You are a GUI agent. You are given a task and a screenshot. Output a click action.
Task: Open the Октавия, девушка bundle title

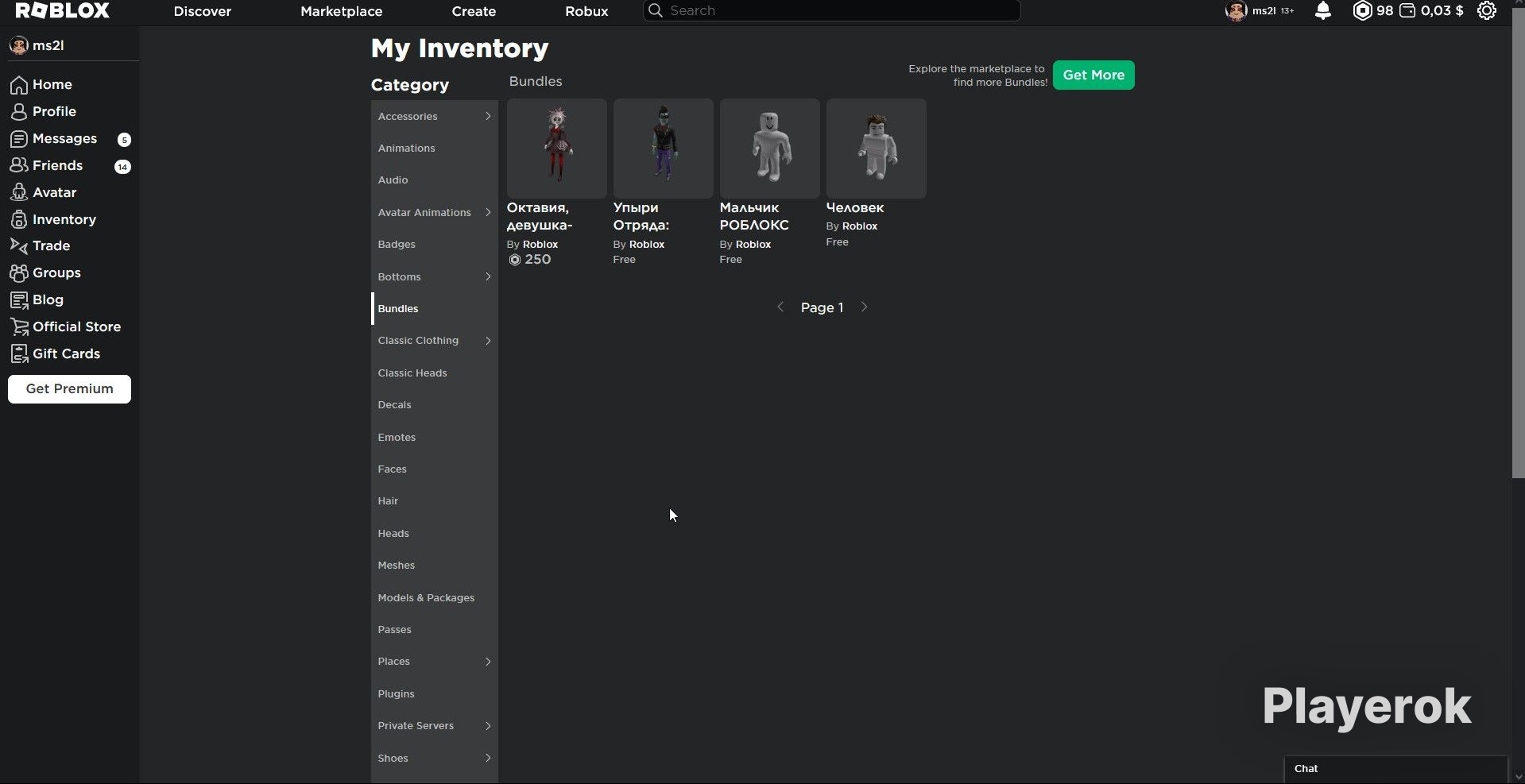pos(540,216)
